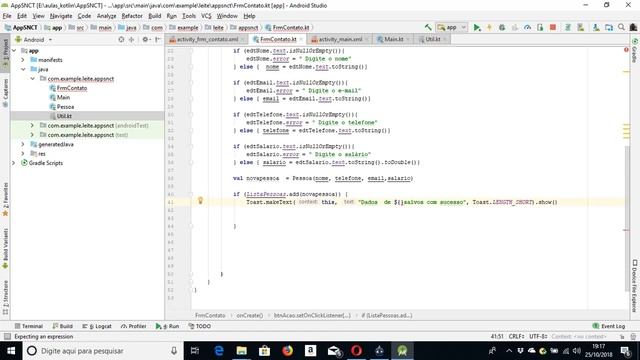This screenshot has width=640, height=360.
Task: Toggle the Project tool window side tab
Action: pyautogui.click(x=5, y=53)
